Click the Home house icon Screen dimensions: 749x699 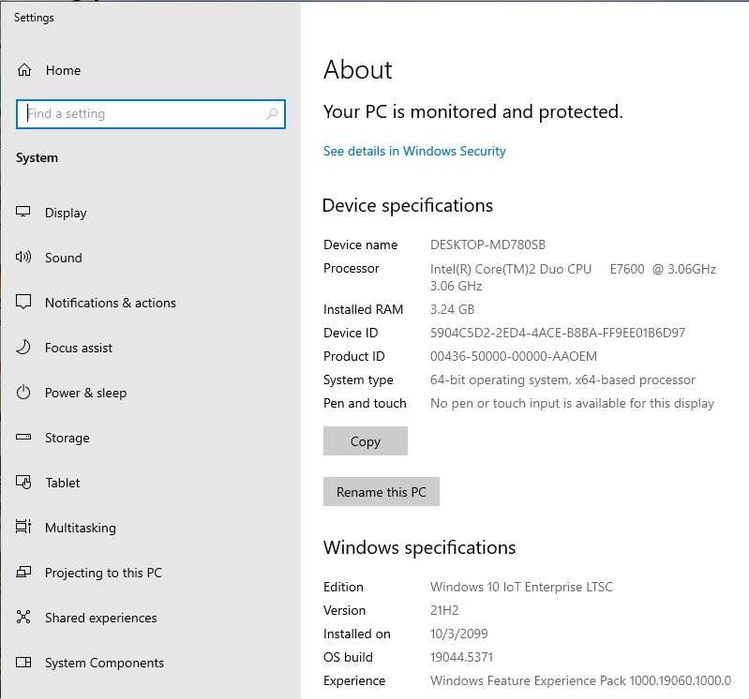[x=24, y=70]
